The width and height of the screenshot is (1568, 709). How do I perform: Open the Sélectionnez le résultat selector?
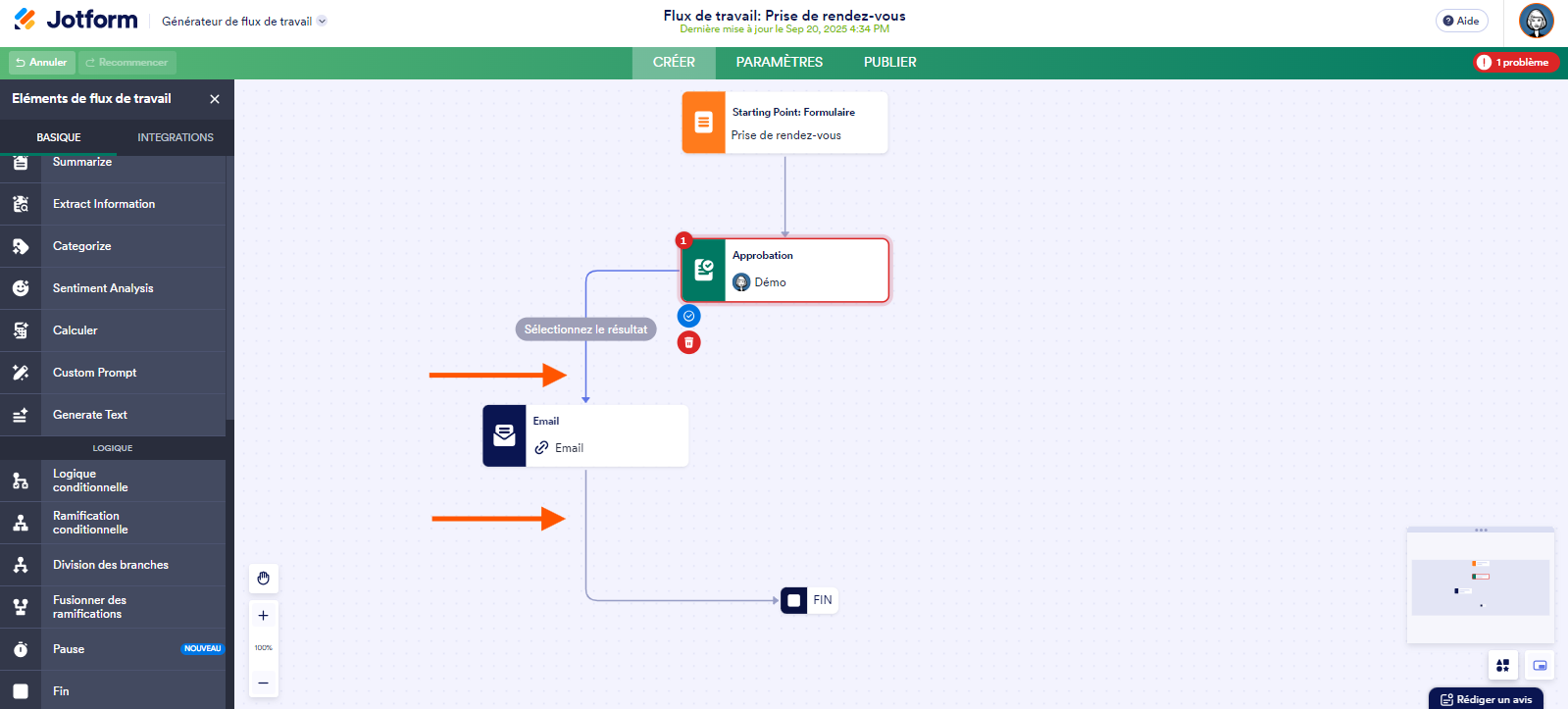(585, 329)
